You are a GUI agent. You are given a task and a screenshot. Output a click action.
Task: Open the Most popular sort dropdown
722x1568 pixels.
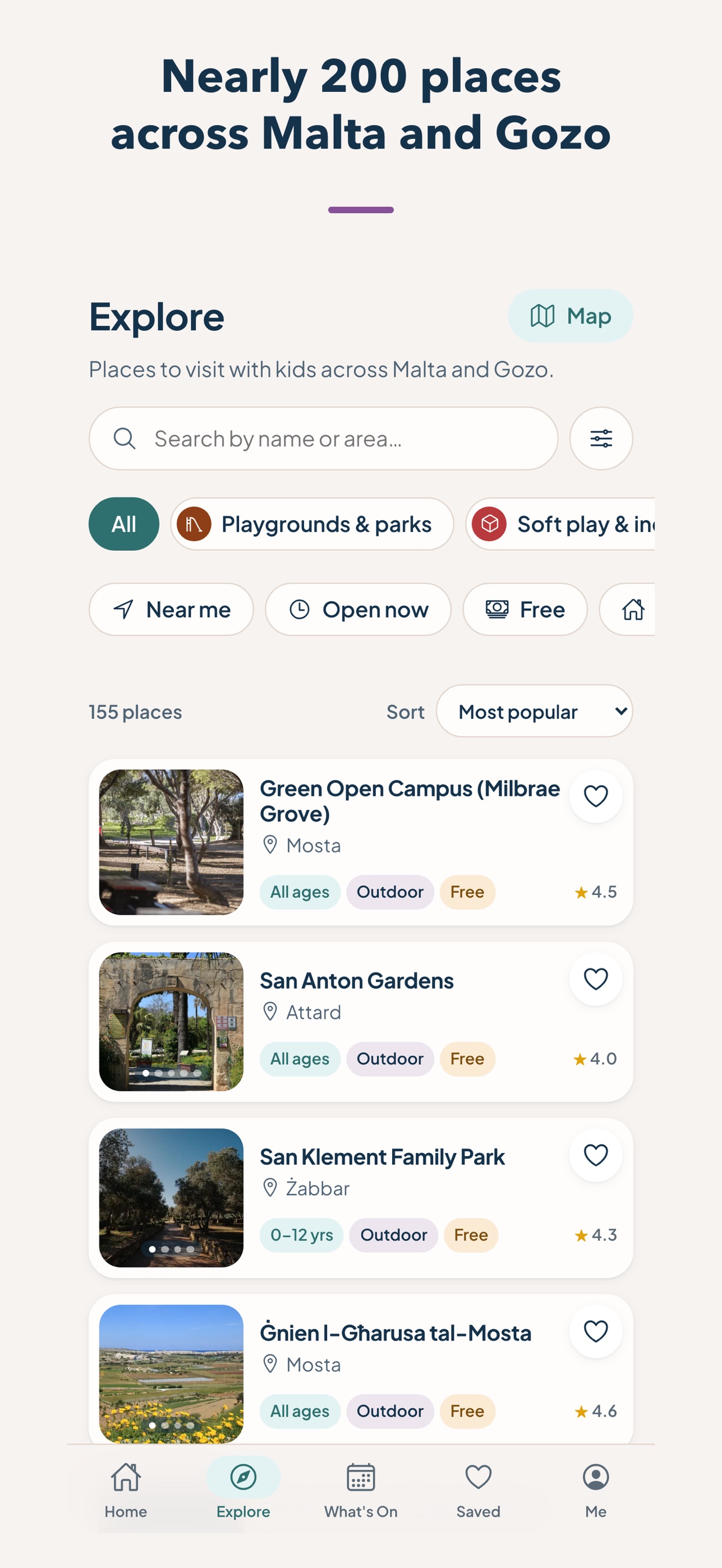[x=534, y=711]
